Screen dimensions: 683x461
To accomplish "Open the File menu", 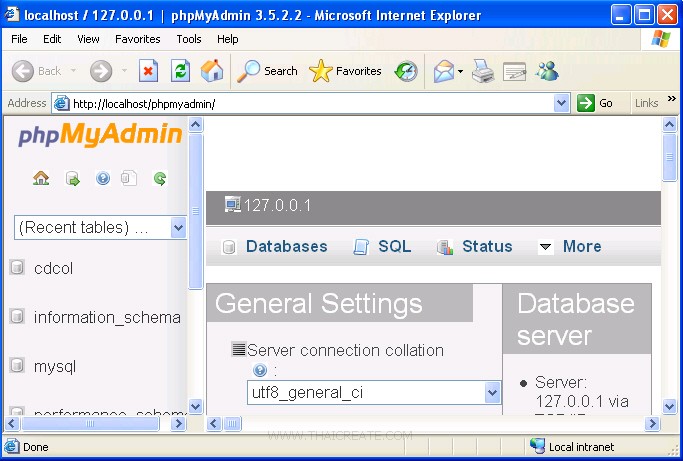I will pyautogui.click(x=19, y=39).
